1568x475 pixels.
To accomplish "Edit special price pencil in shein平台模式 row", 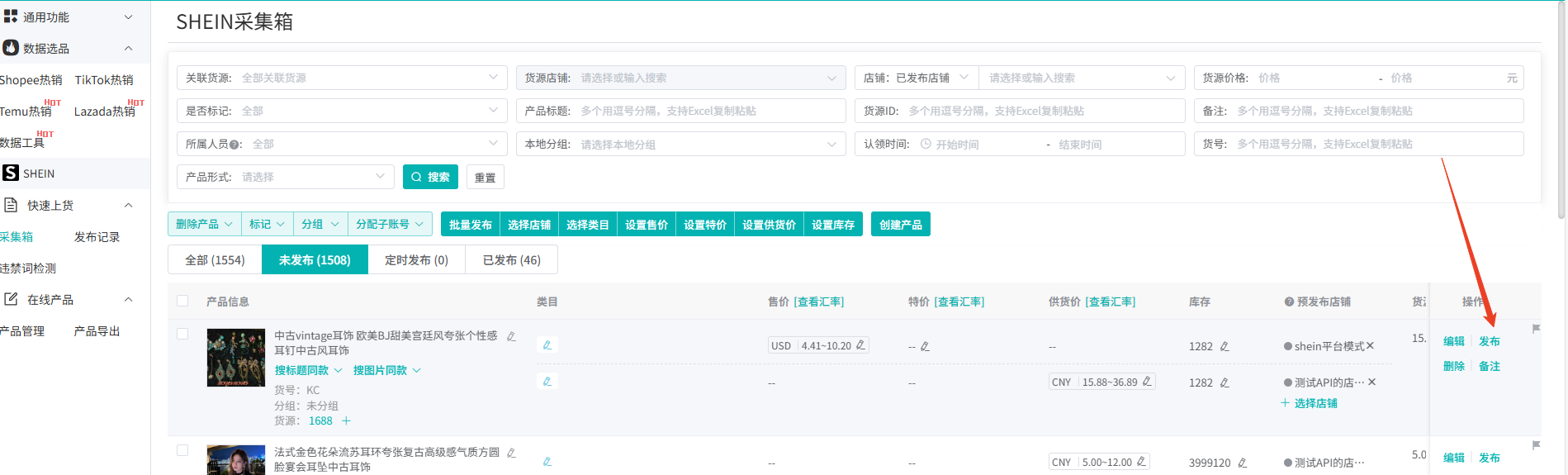I will point(925,347).
